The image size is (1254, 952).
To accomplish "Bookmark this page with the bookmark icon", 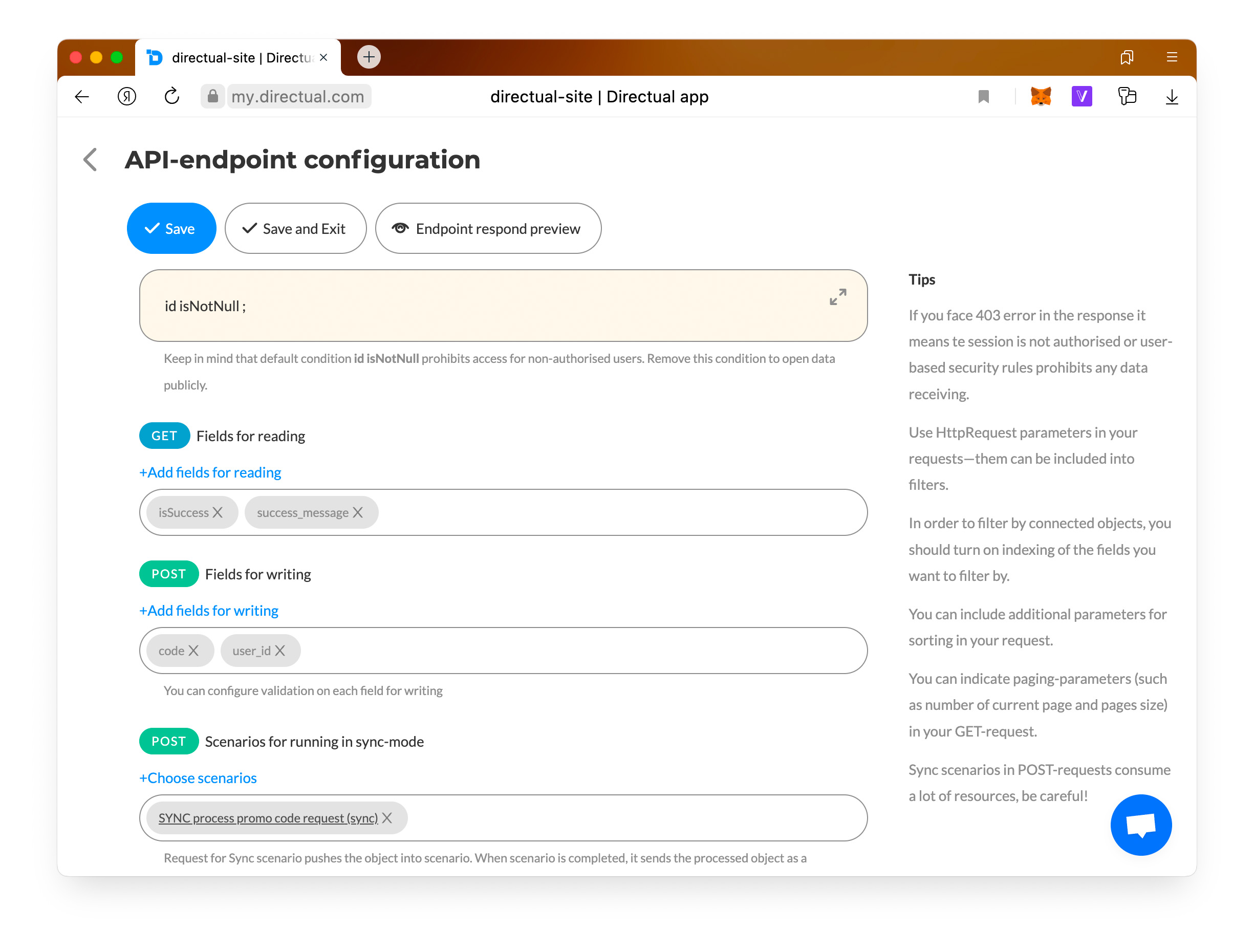I will point(983,97).
